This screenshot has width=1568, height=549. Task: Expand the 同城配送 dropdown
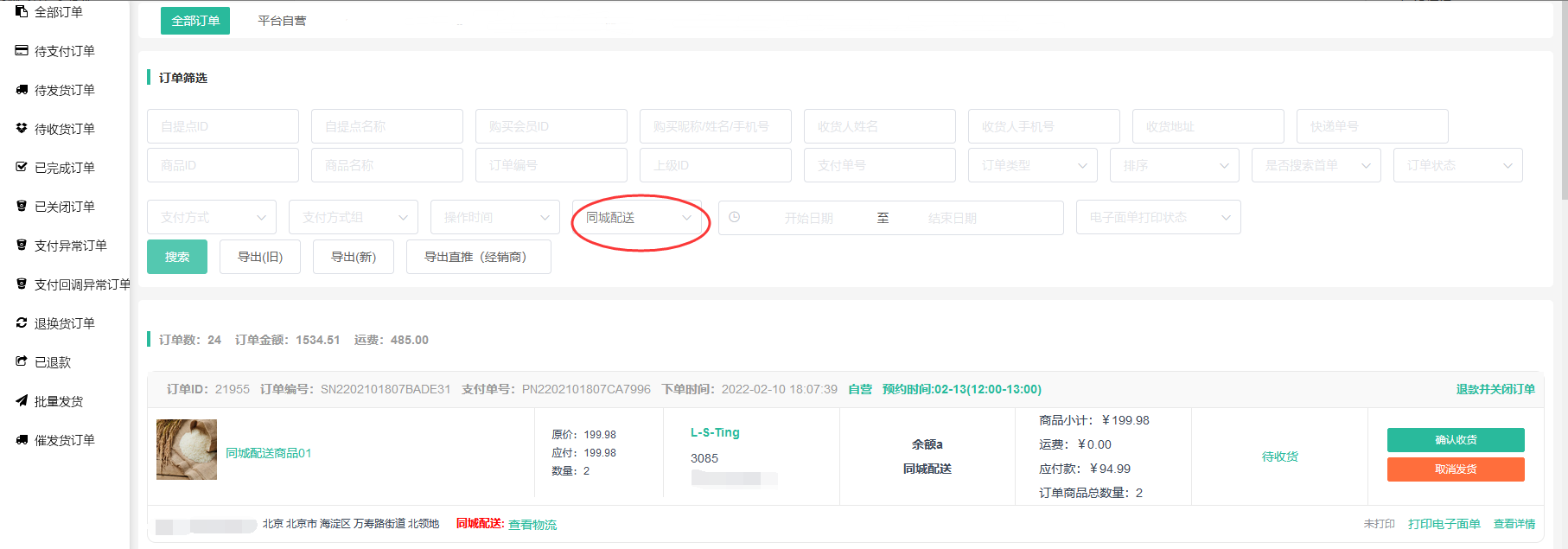[638, 218]
